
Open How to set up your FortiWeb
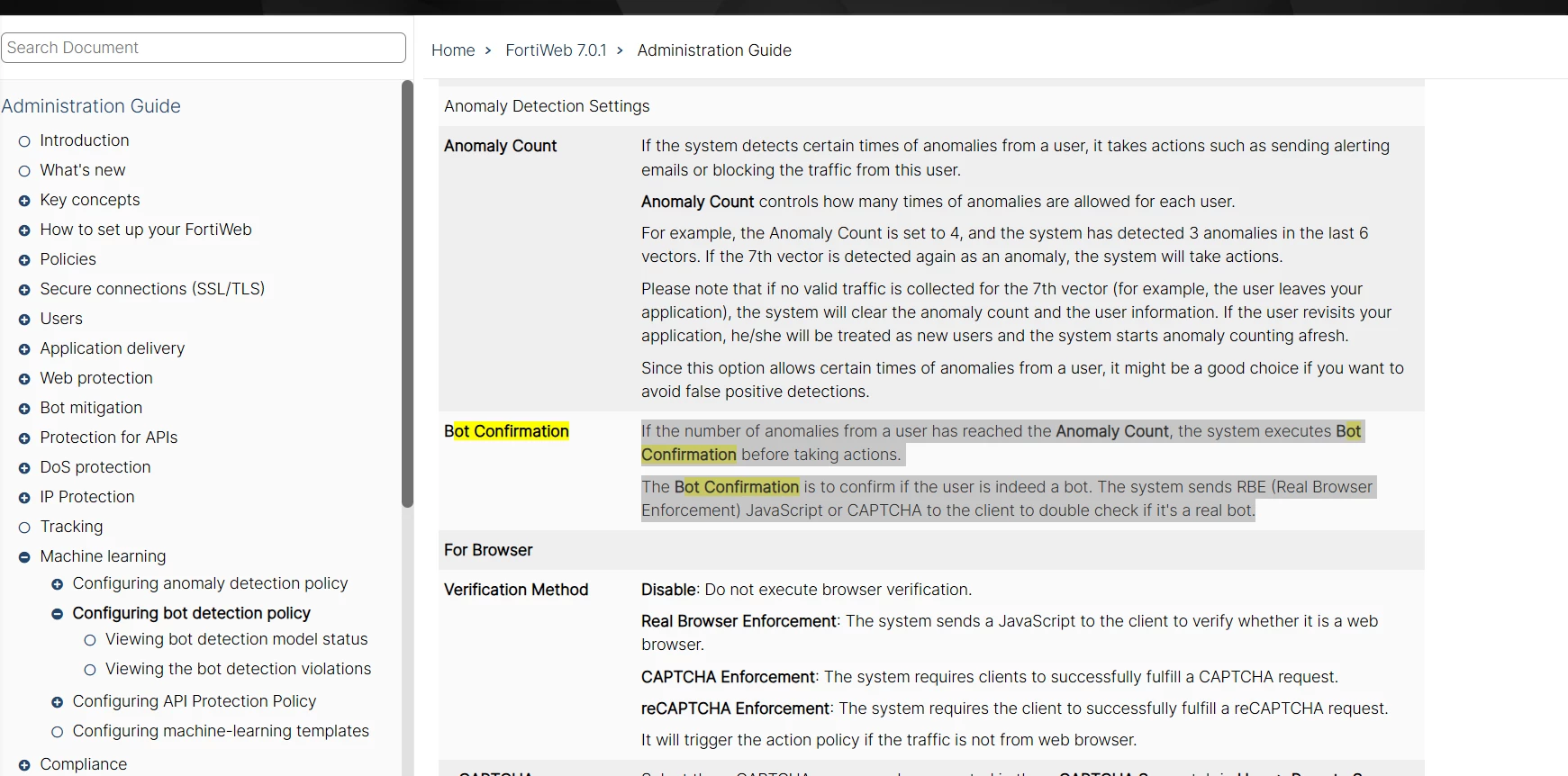pyautogui.click(x=146, y=230)
